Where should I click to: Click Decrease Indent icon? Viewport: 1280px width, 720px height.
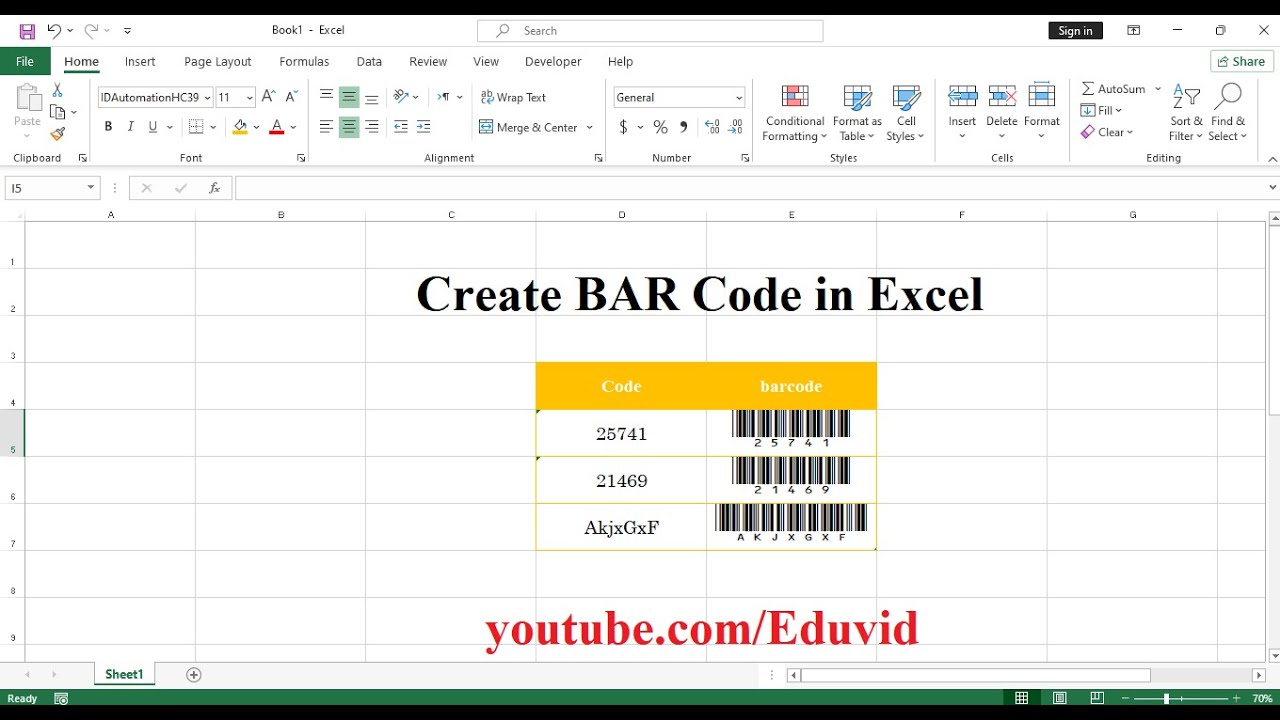401,127
